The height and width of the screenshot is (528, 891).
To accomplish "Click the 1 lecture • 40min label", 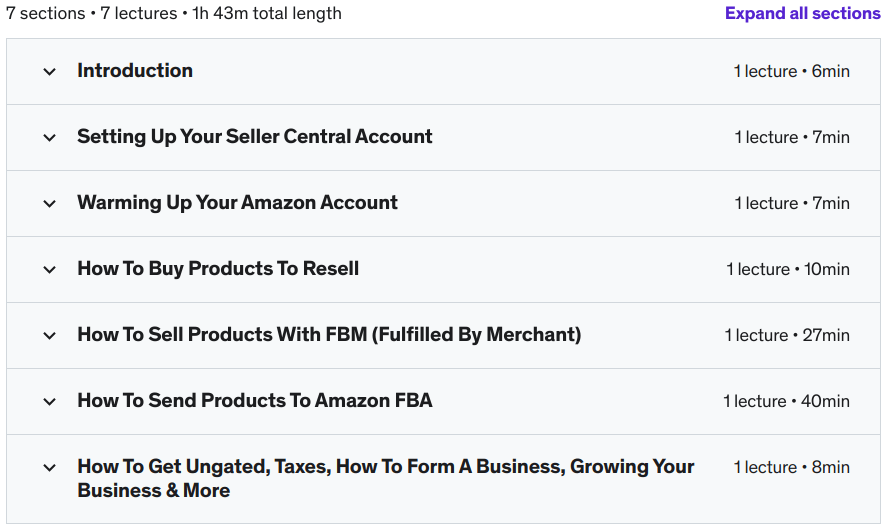I will click(786, 402).
